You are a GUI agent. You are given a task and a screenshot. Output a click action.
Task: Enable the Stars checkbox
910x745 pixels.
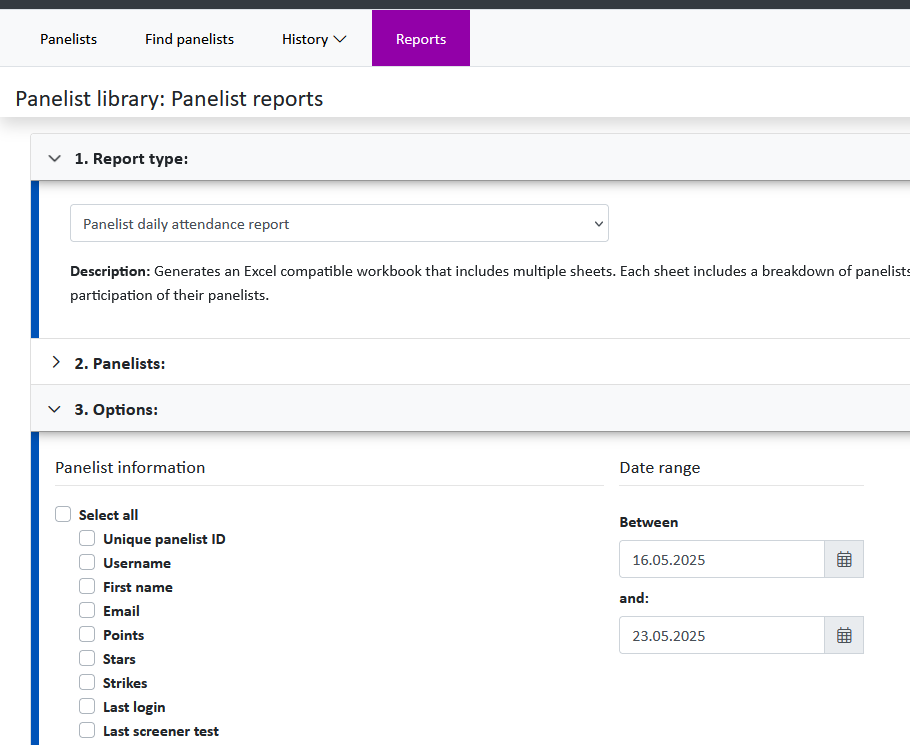click(x=87, y=659)
